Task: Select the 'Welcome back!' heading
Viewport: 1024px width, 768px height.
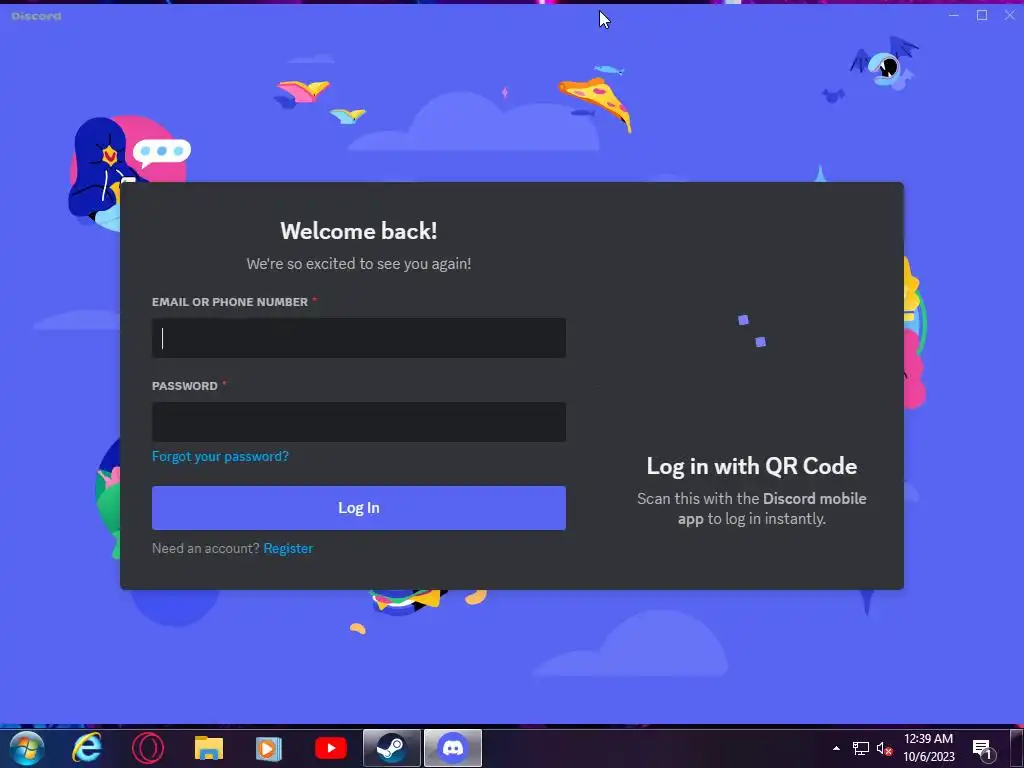Action: [x=359, y=231]
